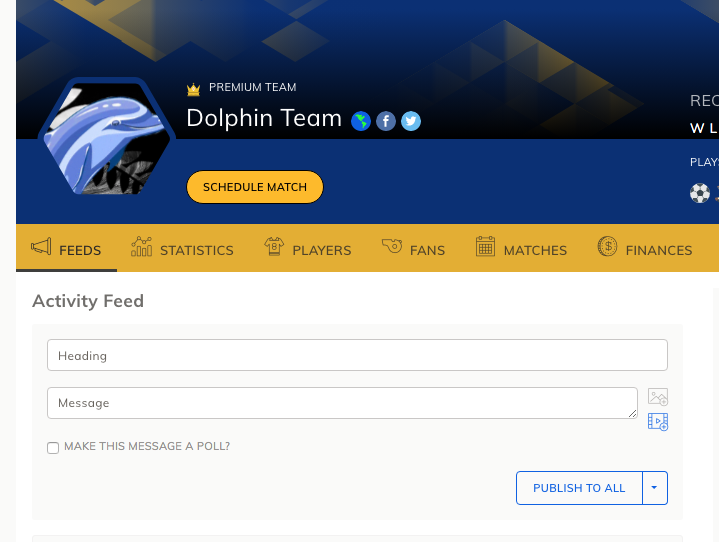Click the Publish To All button
Screen dimensions: 719x542
coord(579,488)
